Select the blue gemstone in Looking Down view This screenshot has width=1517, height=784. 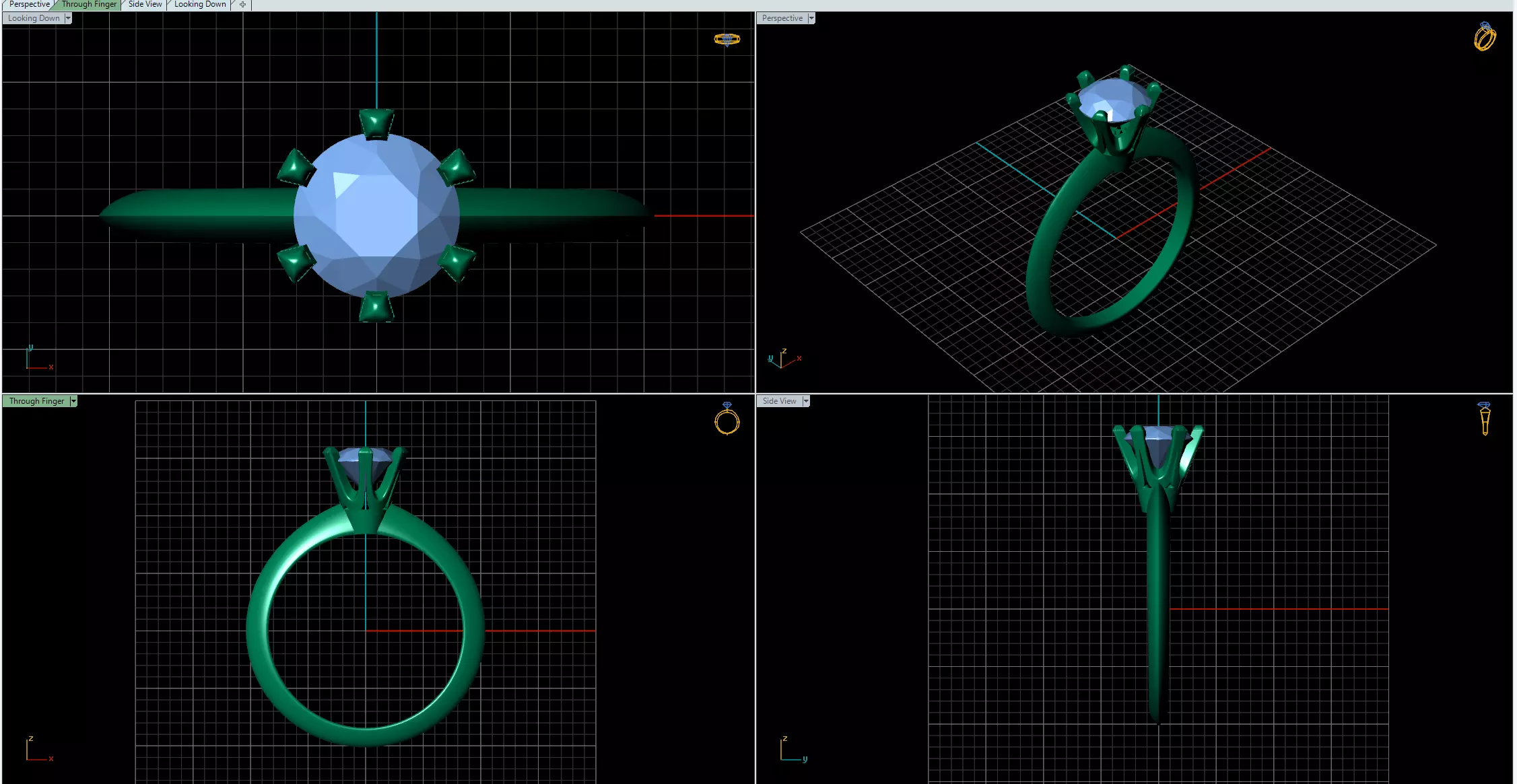click(376, 215)
